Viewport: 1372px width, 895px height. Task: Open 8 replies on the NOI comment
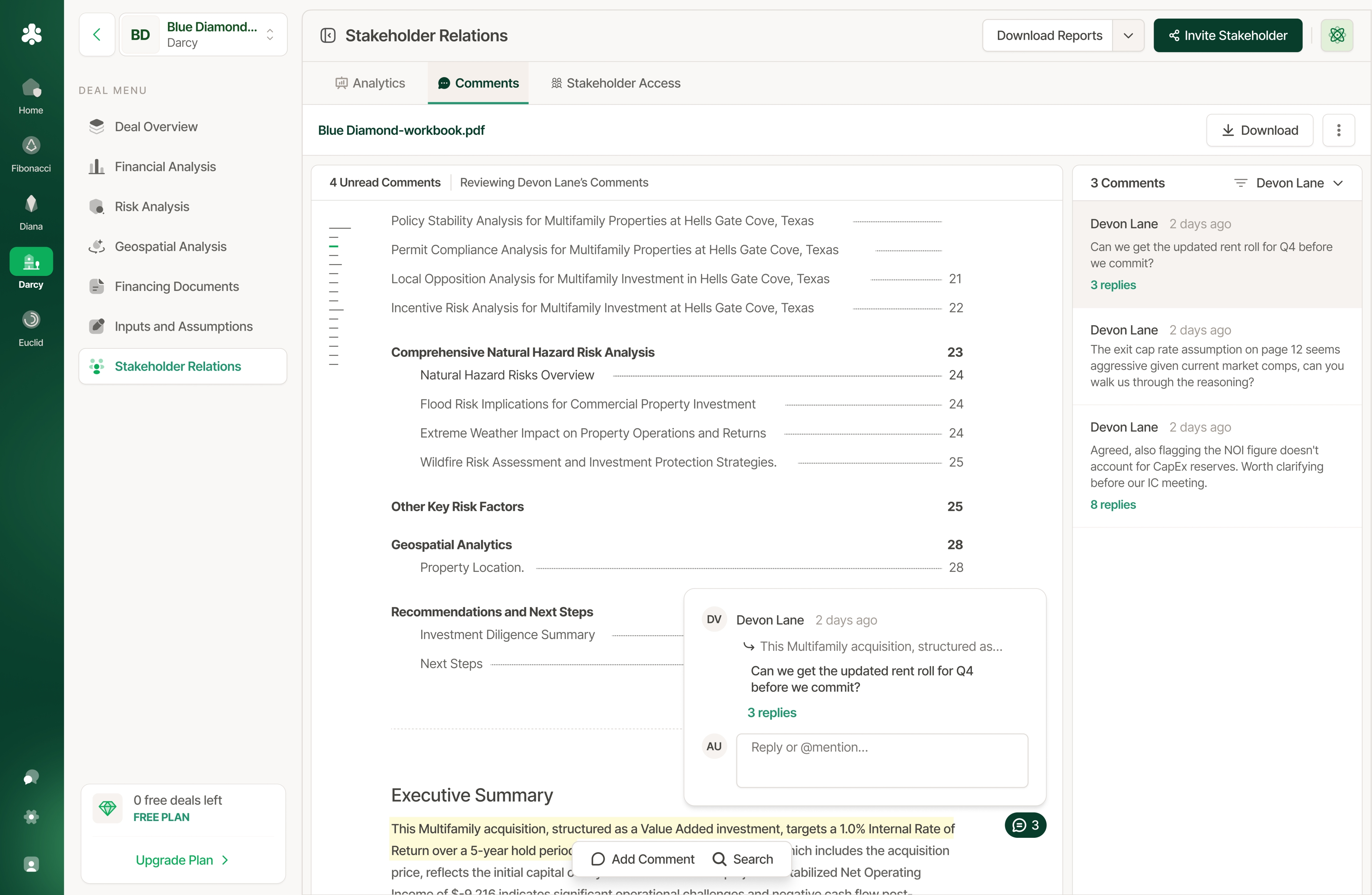(x=1113, y=505)
